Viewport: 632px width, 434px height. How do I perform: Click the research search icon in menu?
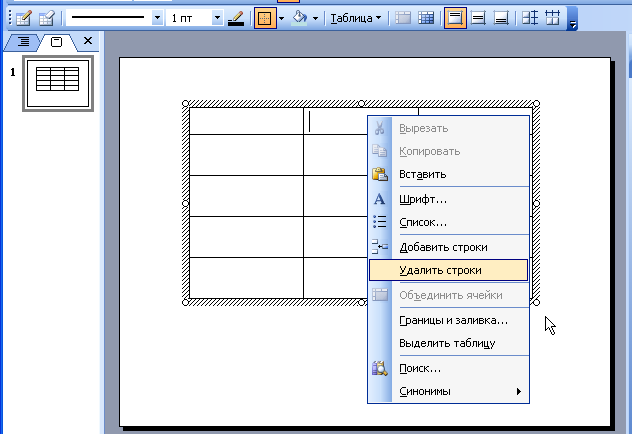380,368
